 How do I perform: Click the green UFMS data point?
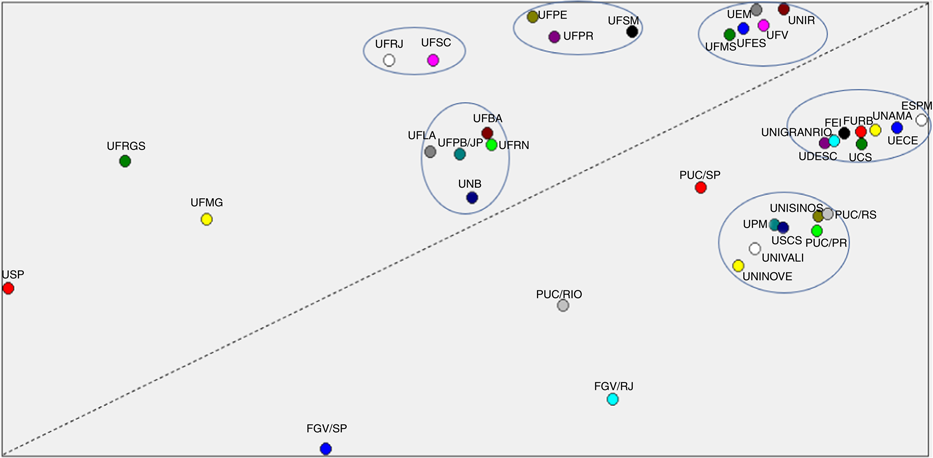tap(730, 35)
